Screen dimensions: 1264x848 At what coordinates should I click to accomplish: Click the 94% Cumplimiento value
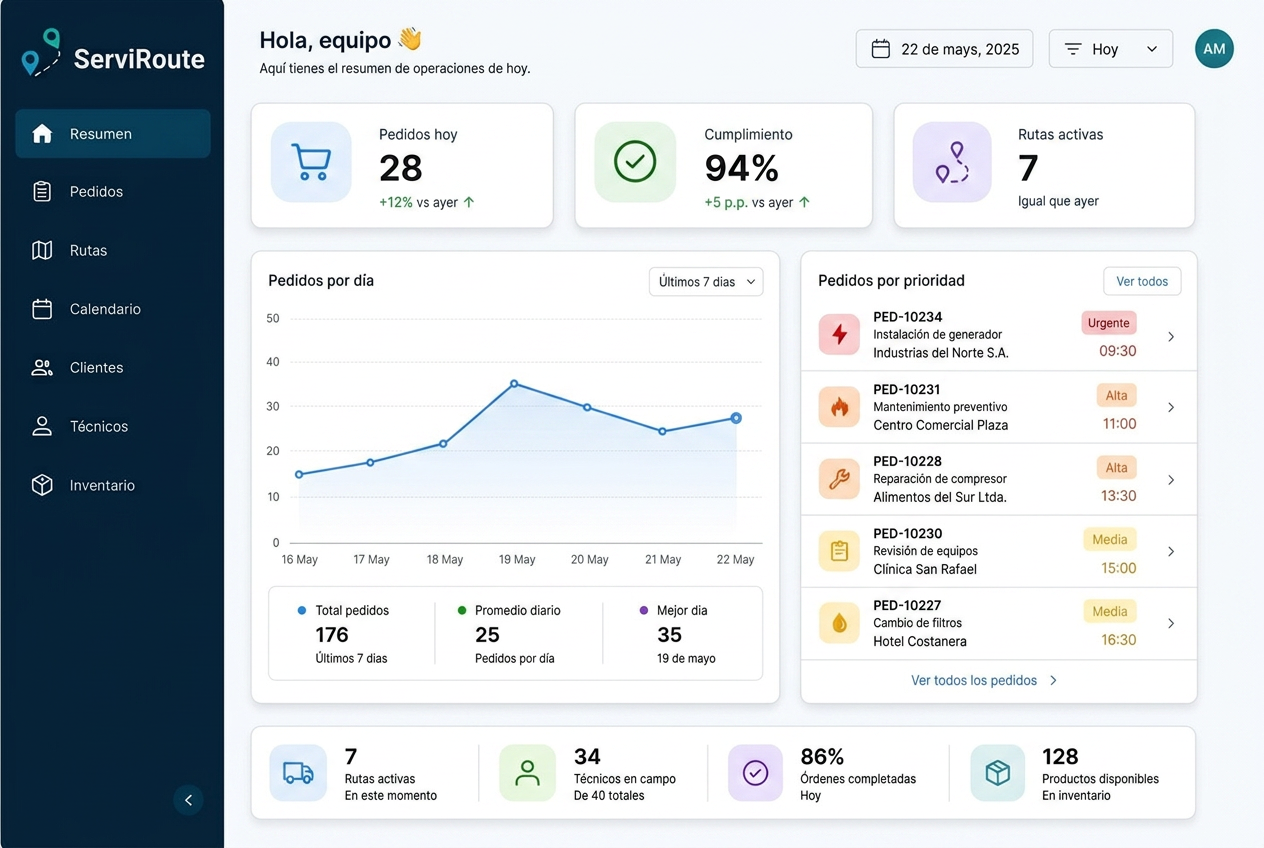click(x=742, y=168)
